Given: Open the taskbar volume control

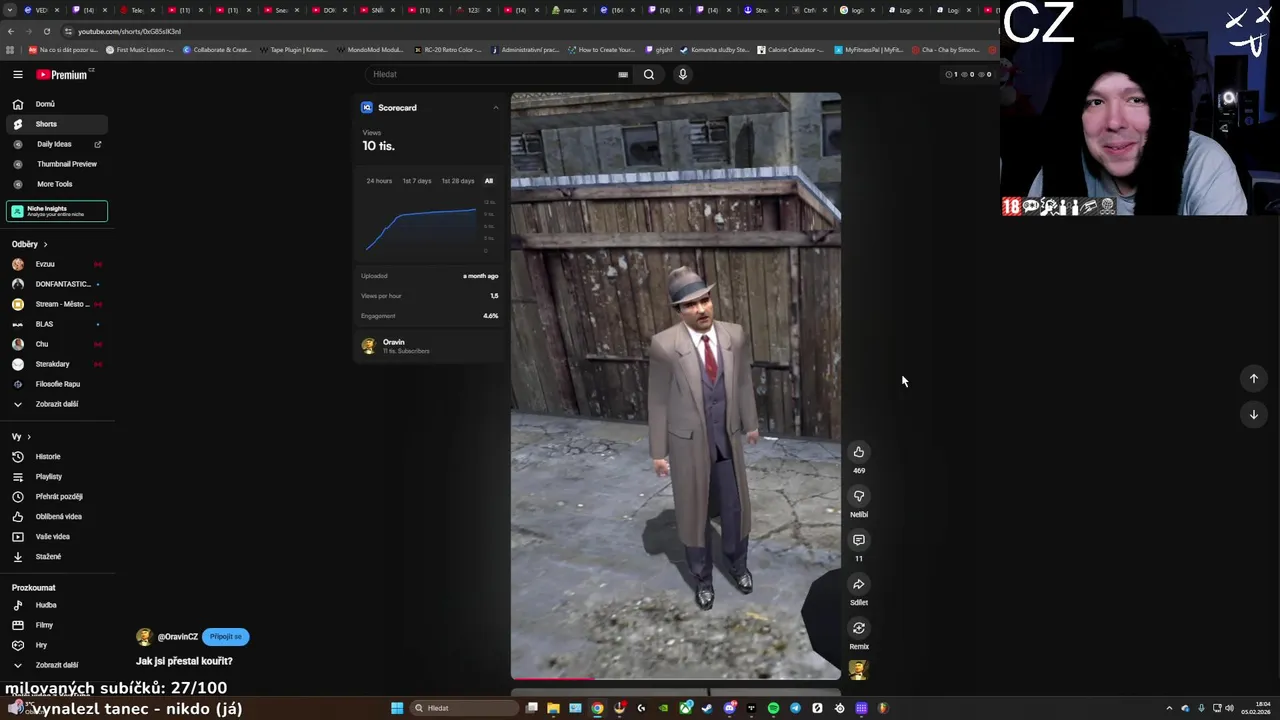Looking at the screenshot, I should (x=1229, y=708).
